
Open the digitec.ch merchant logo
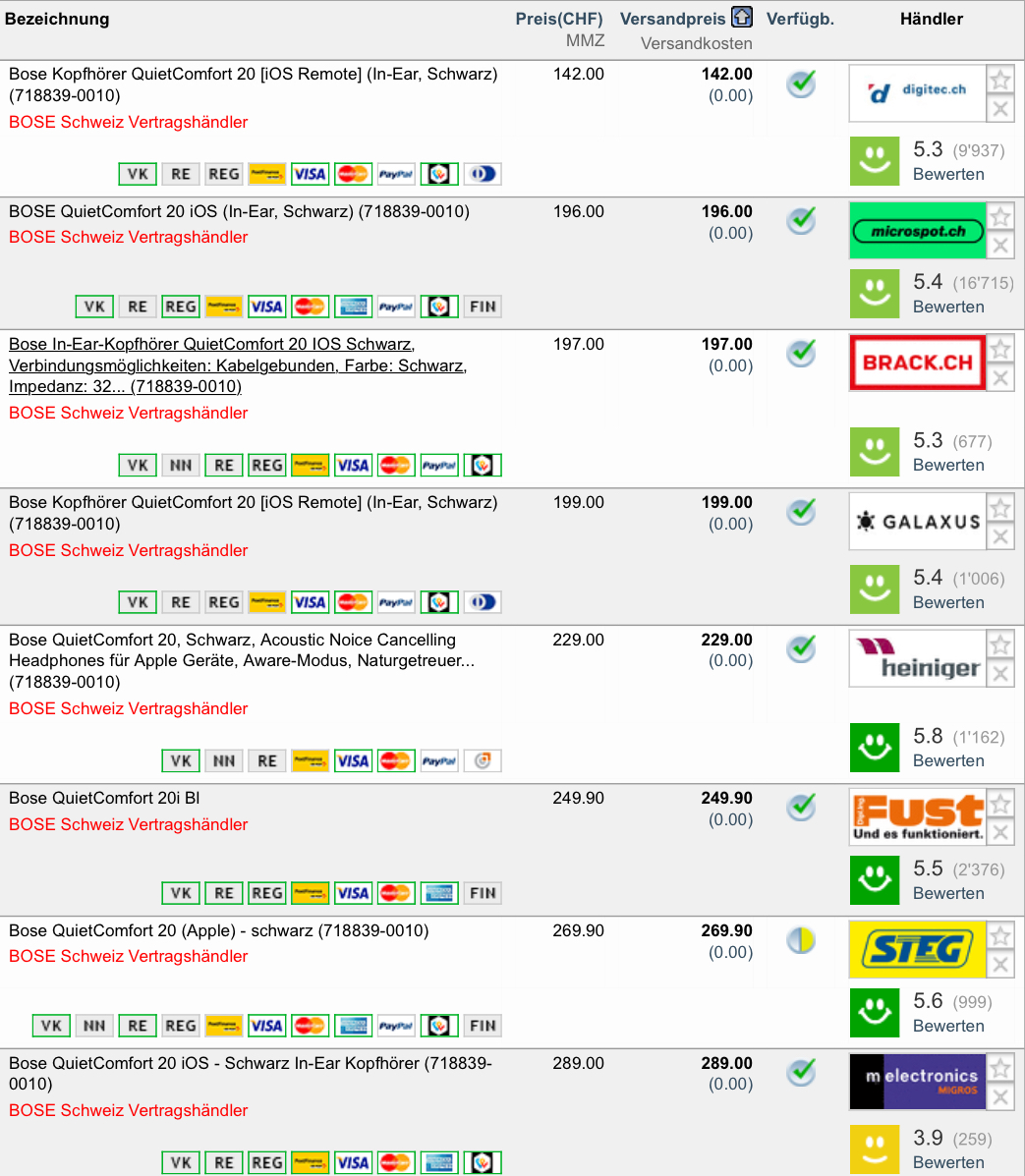917,92
